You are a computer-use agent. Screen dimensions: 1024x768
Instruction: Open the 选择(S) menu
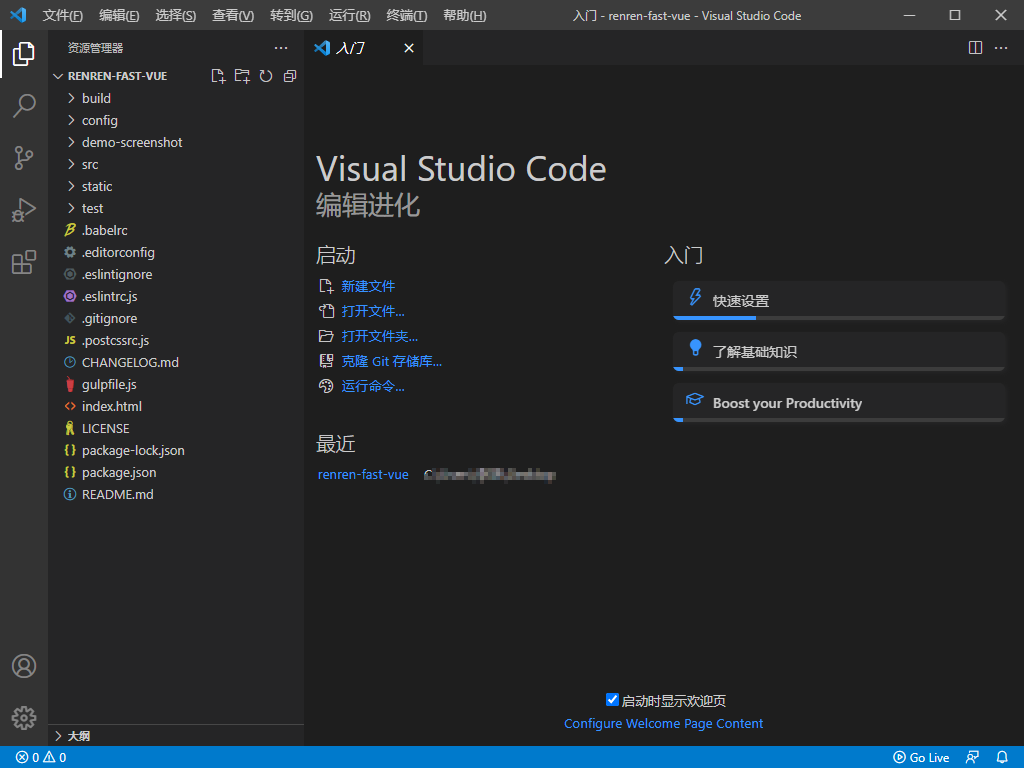tap(176, 15)
